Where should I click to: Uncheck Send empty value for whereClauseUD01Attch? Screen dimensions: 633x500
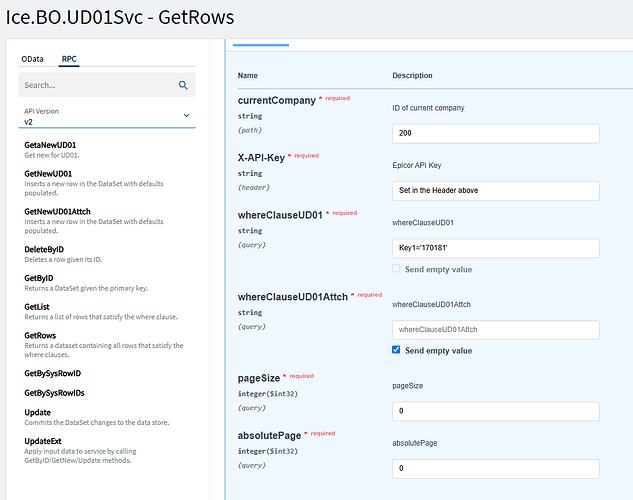[x=396, y=350]
